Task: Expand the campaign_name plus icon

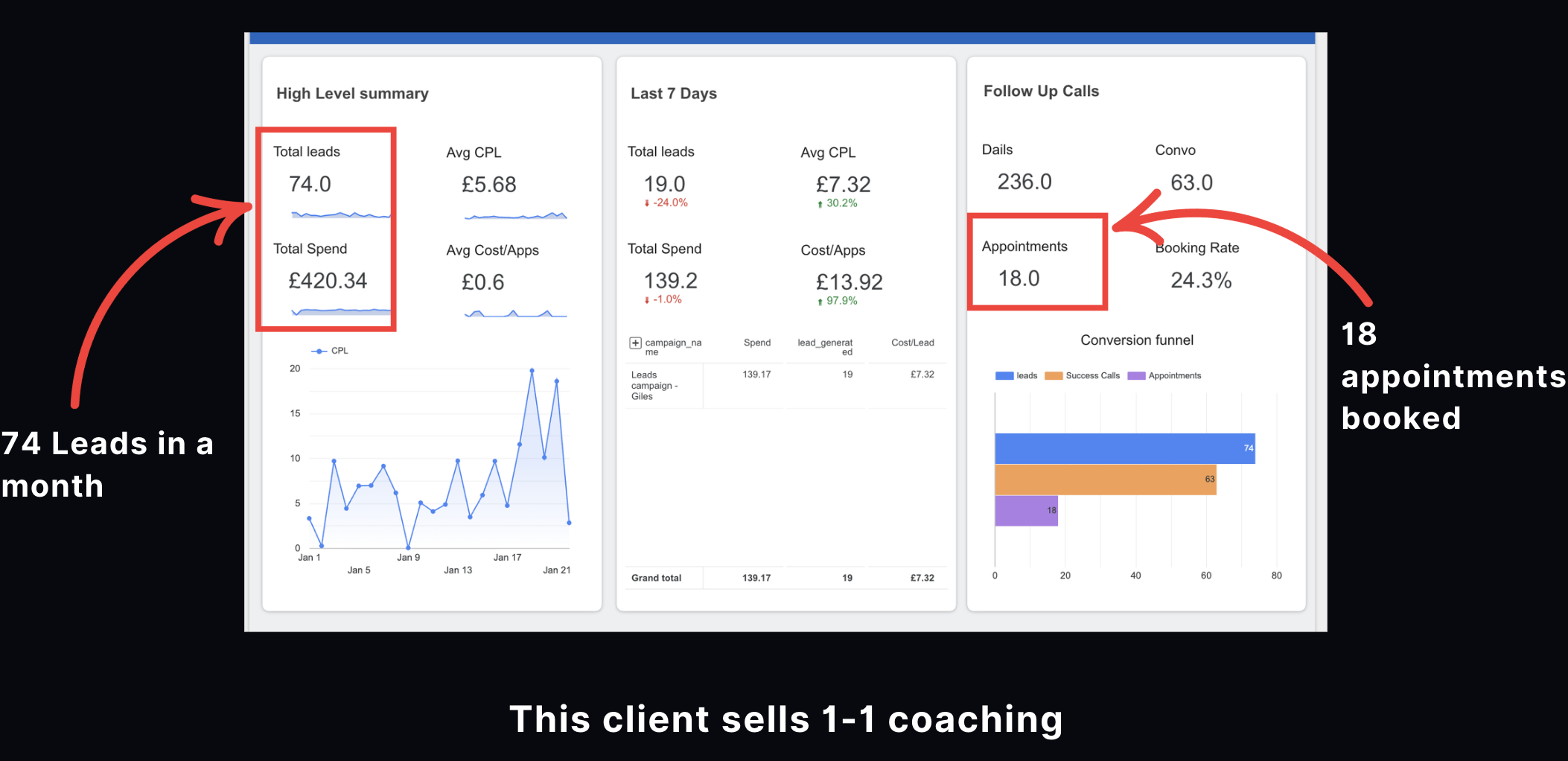Action: coord(635,343)
